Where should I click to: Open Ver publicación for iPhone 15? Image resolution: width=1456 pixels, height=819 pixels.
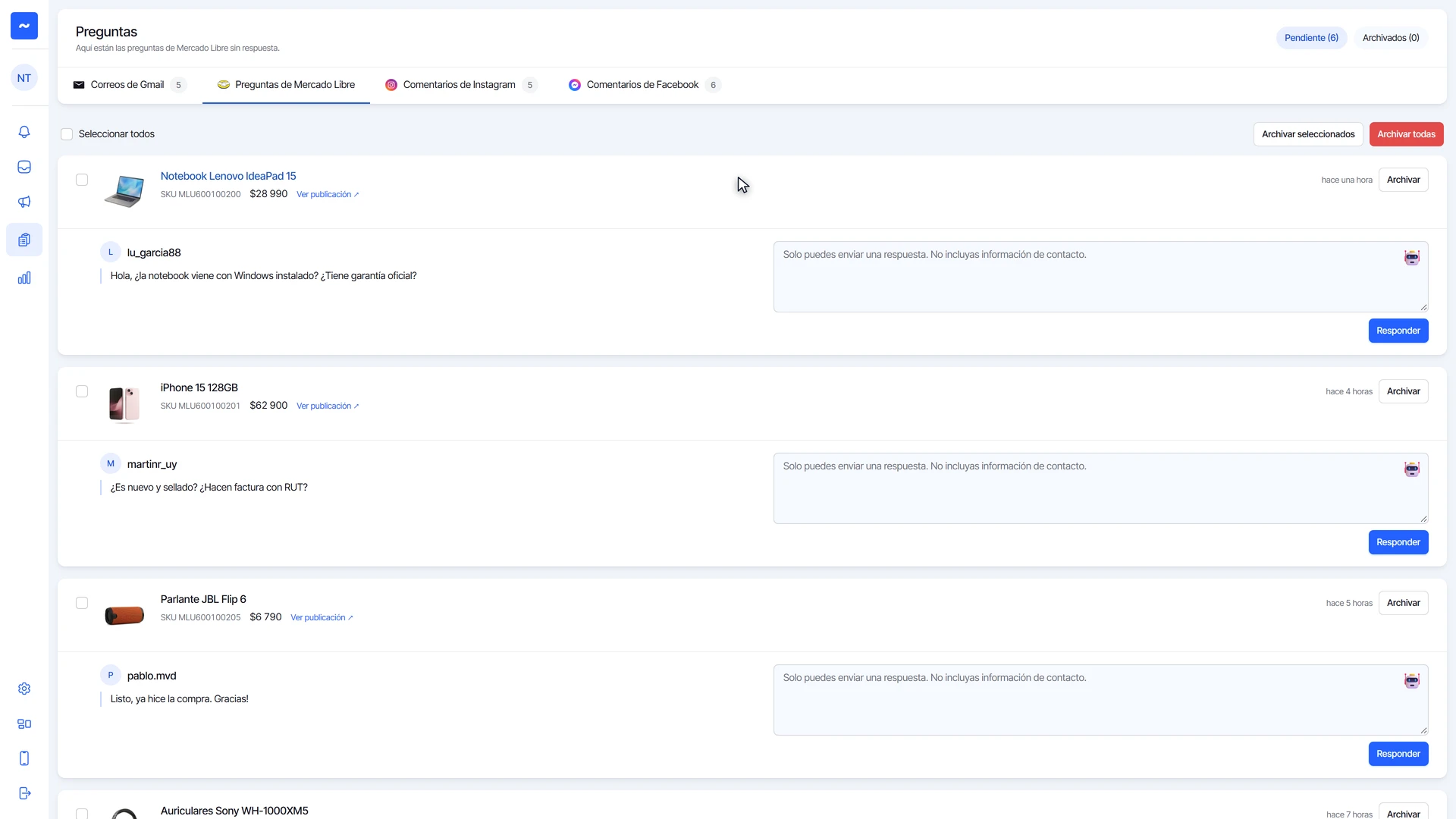(328, 406)
